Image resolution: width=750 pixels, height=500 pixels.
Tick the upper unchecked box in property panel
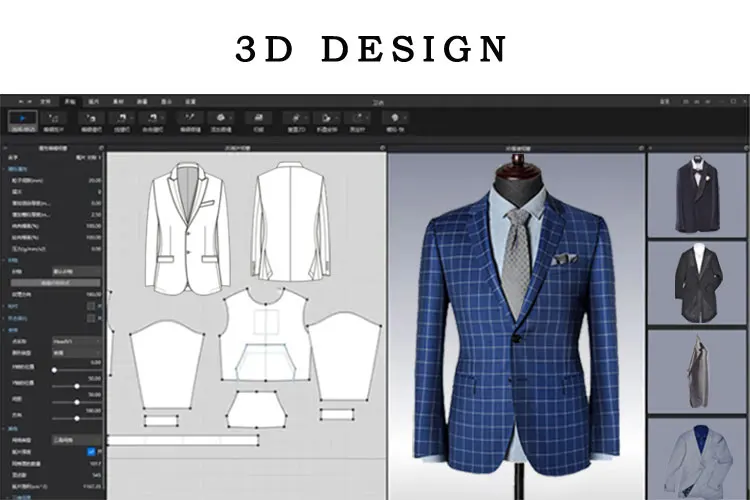[91, 306]
